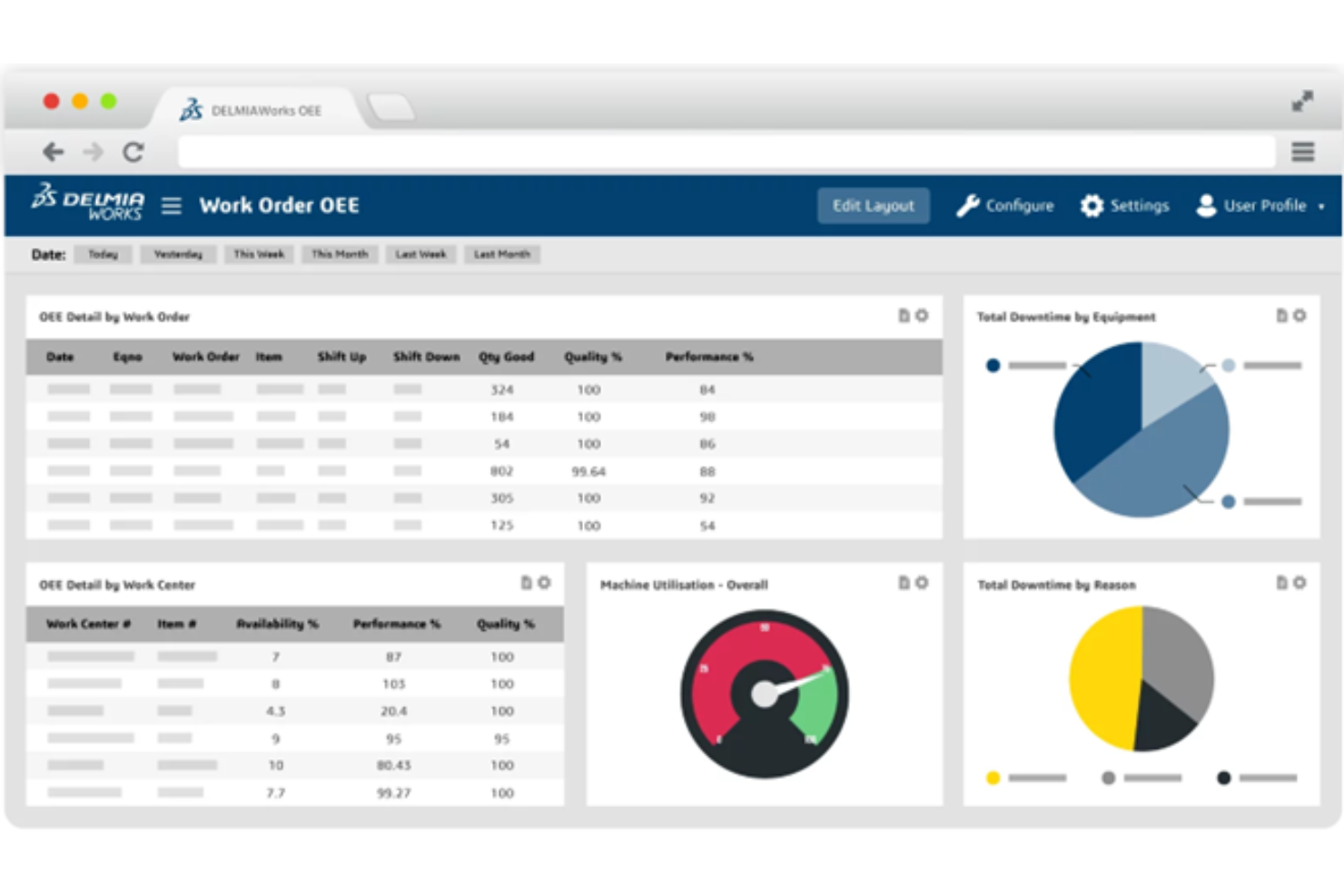Click the Configure wrench icon
The height and width of the screenshot is (896, 1344).
pos(969,205)
